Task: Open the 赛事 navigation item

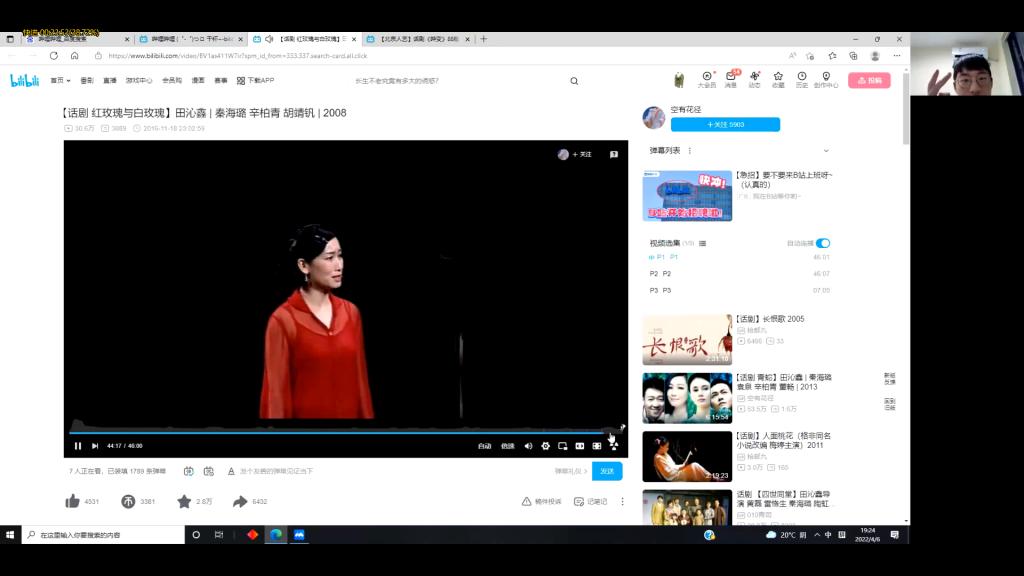Action: pyautogui.click(x=221, y=80)
